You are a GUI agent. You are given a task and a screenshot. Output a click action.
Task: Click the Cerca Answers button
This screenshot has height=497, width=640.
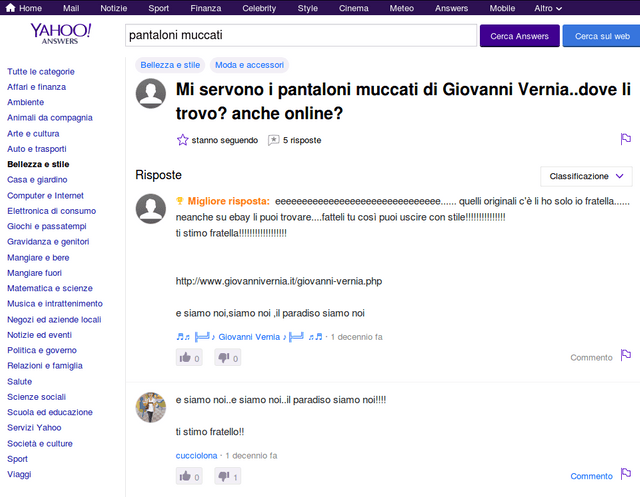pyautogui.click(x=520, y=36)
